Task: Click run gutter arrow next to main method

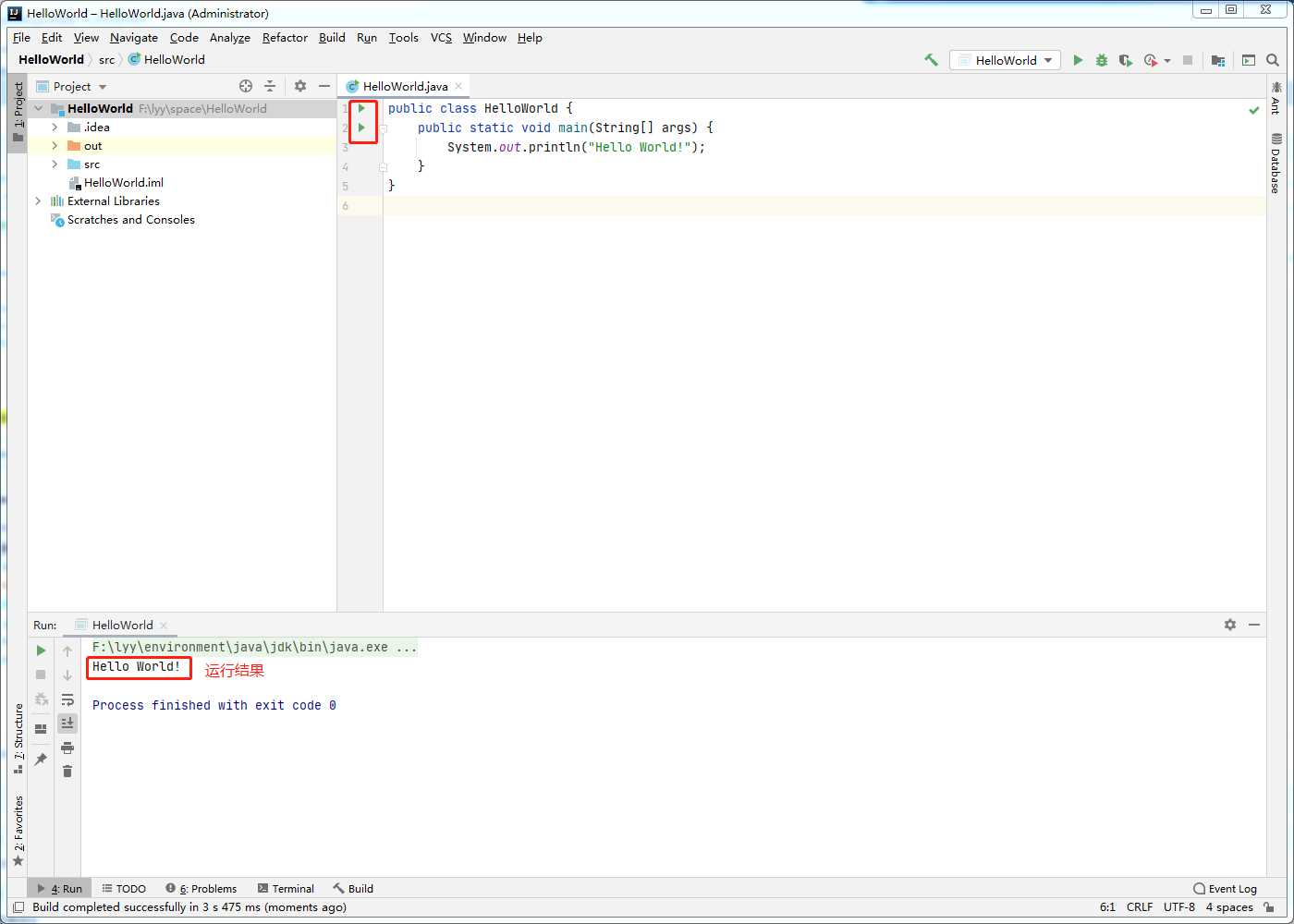Action: [361, 128]
